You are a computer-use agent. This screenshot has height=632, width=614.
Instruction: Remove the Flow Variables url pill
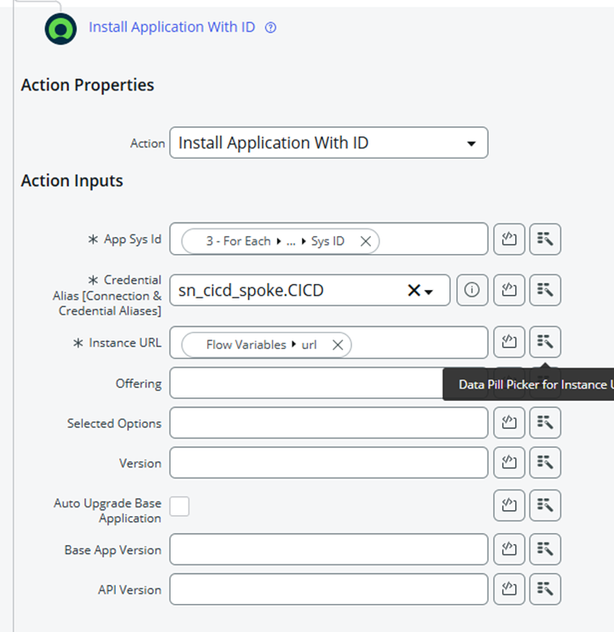[338, 344]
